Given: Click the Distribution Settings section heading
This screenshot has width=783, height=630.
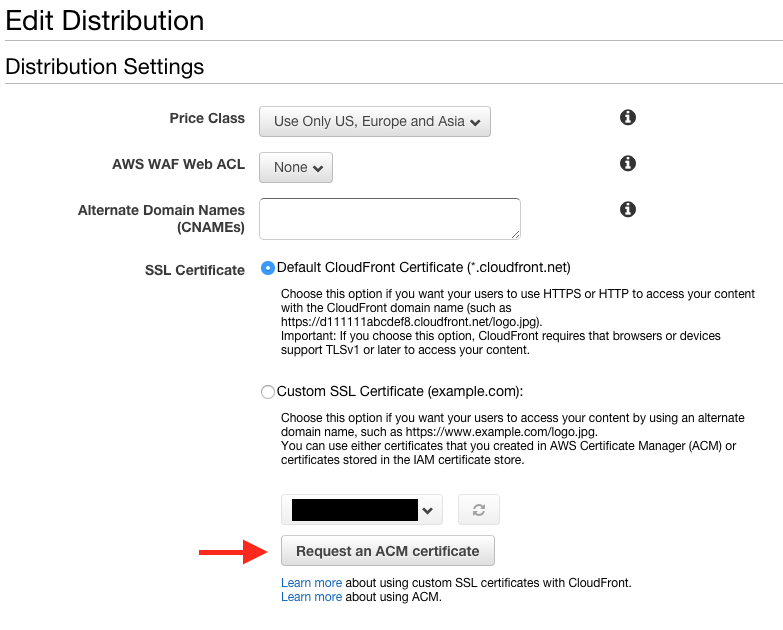Looking at the screenshot, I should [x=105, y=67].
